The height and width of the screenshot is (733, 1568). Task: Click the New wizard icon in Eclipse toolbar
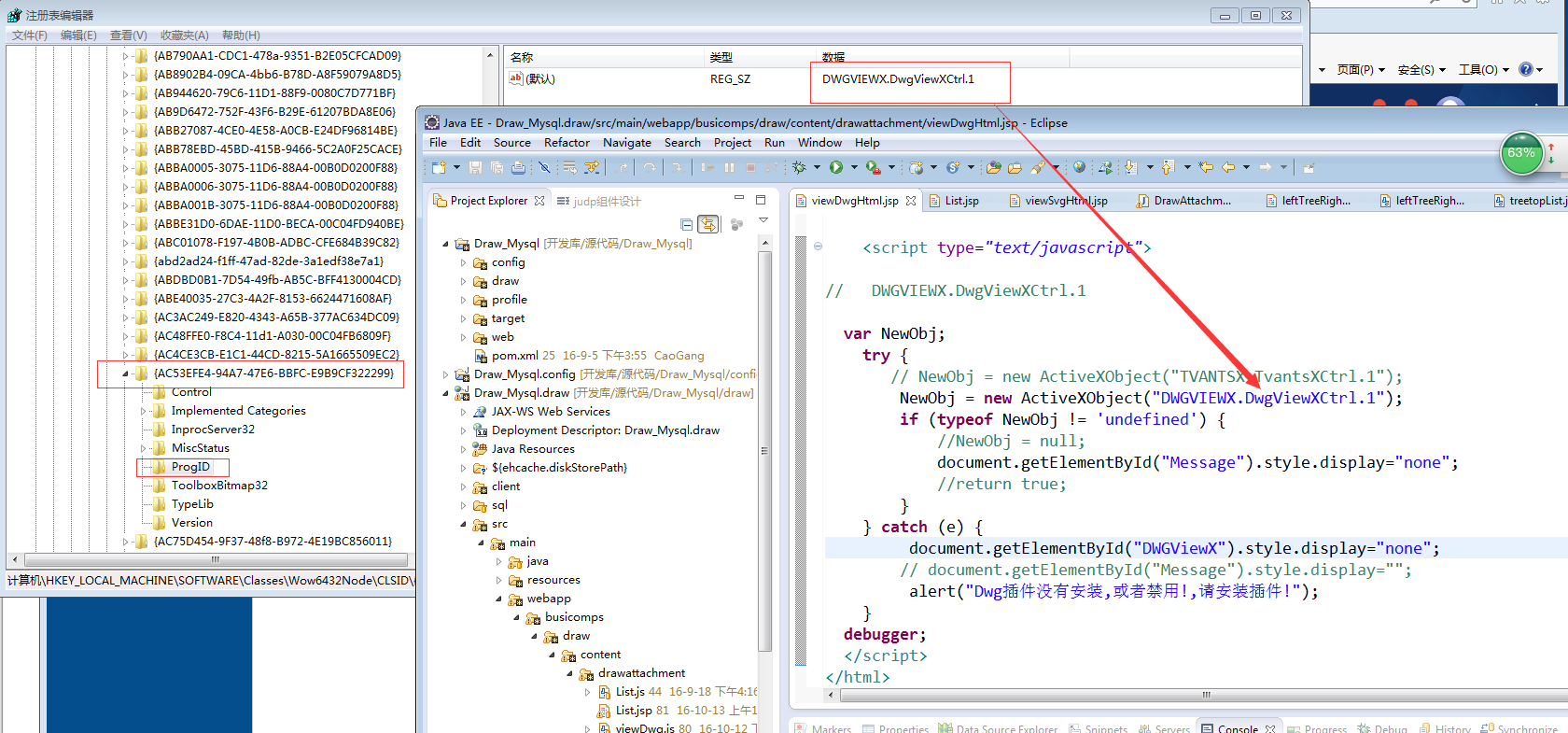[x=439, y=167]
